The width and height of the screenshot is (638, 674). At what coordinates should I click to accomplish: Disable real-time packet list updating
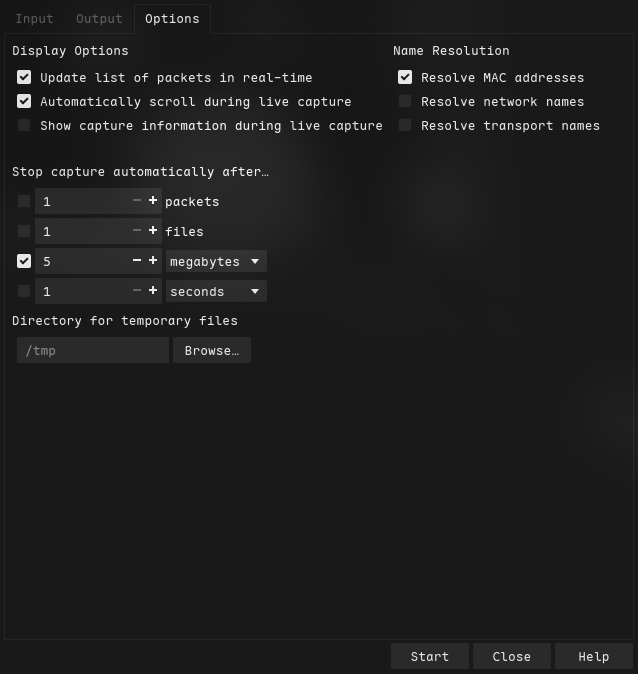point(24,77)
